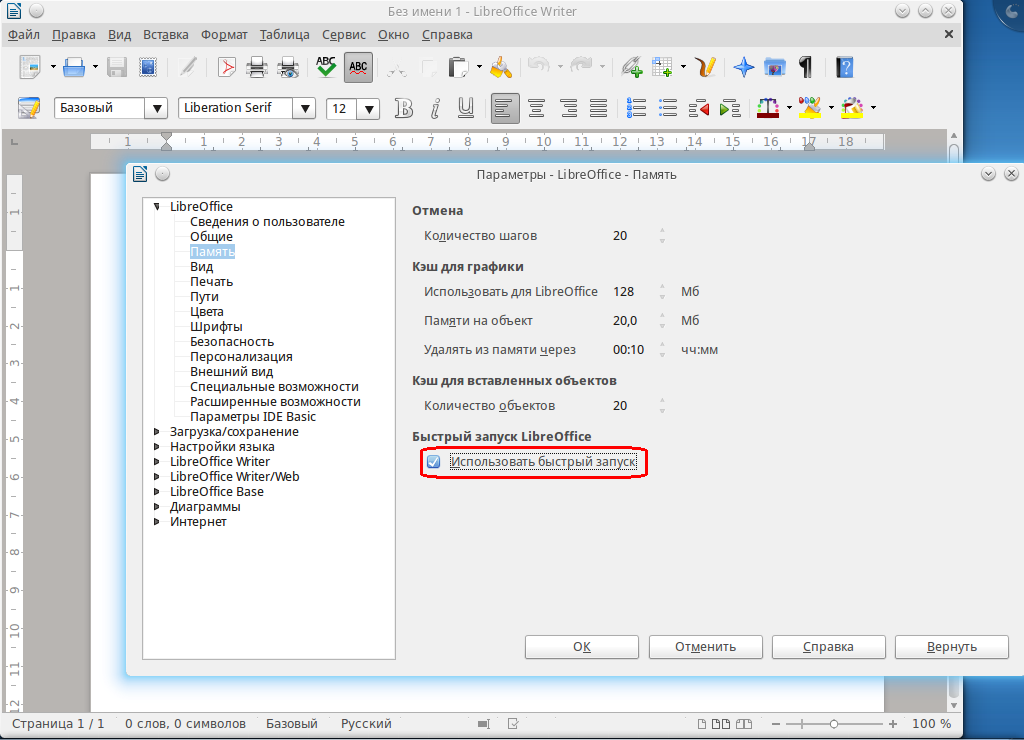
Task: Click the Bold formatting icon
Action: click(404, 108)
